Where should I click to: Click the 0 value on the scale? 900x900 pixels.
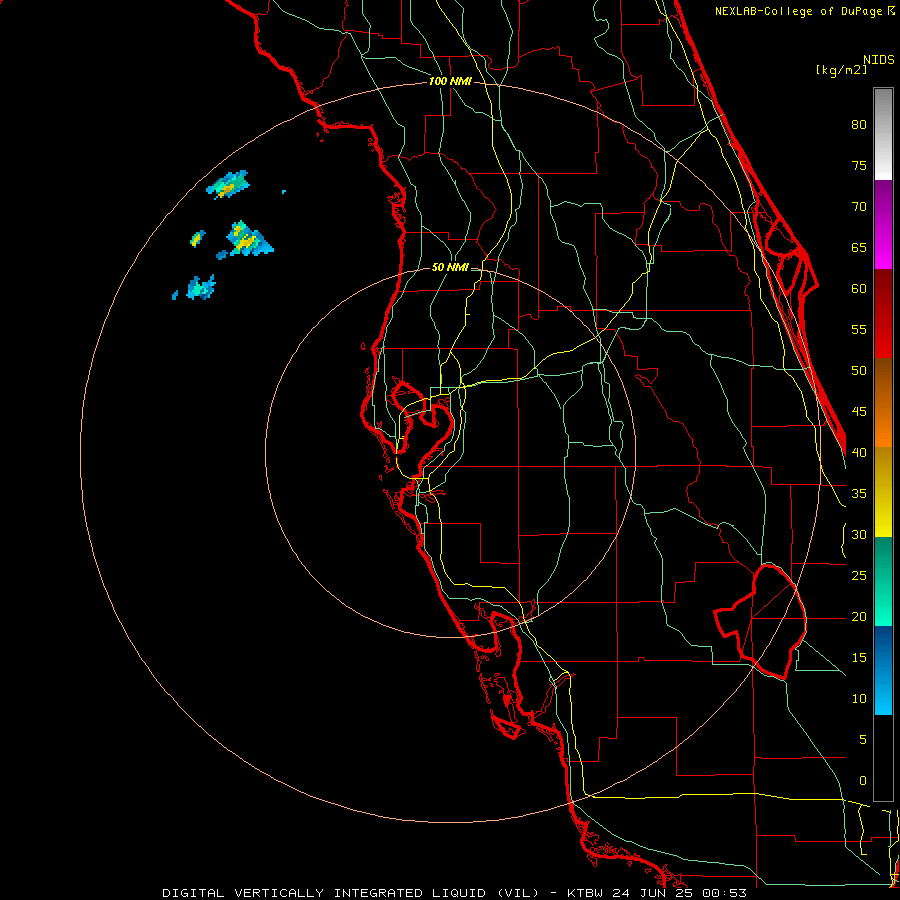coord(863,781)
